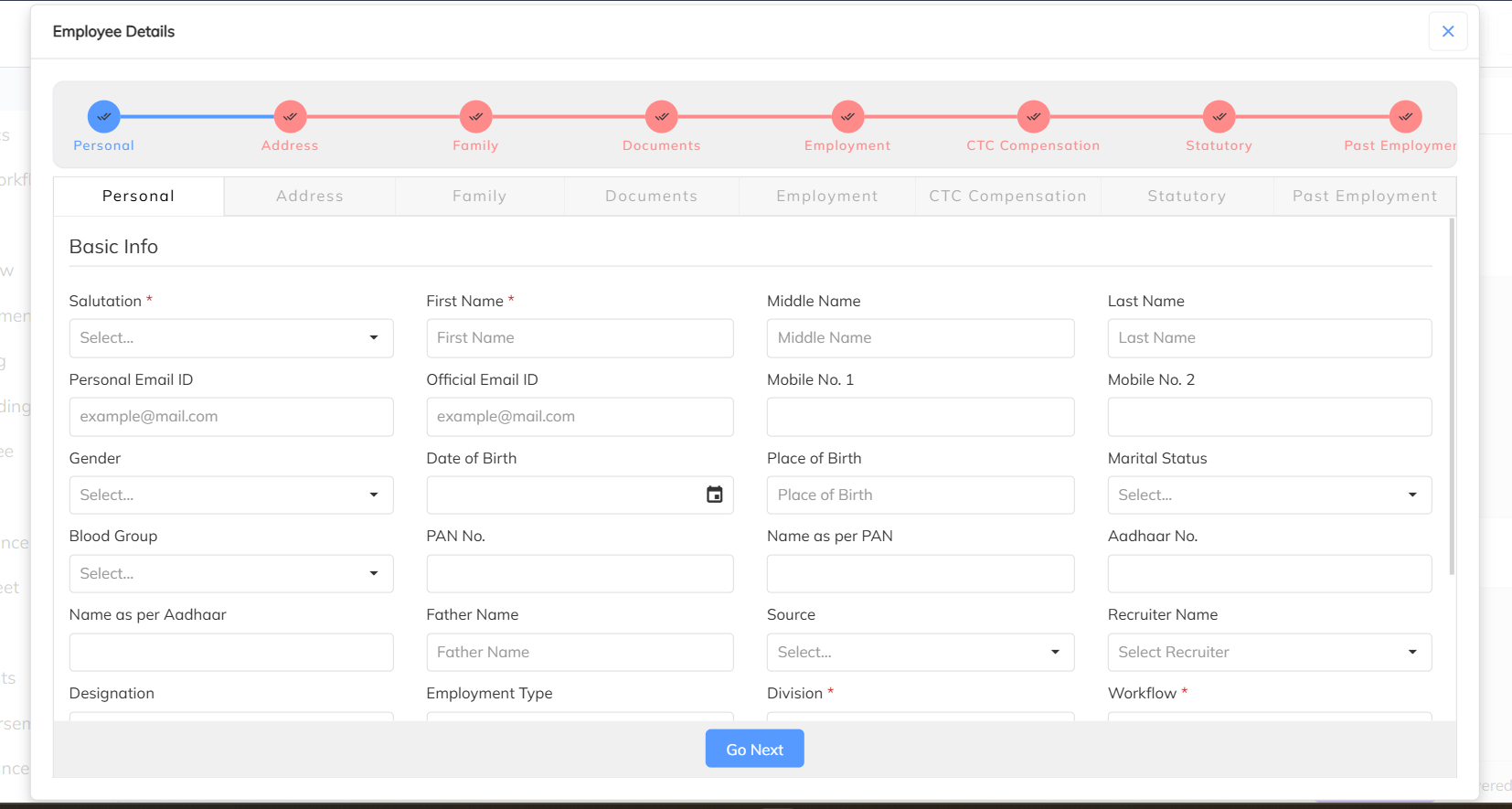Click the Employment step circle icon
Viewport: 1512px width, 809px height.
pyautogui.click(x=848, y=117)
